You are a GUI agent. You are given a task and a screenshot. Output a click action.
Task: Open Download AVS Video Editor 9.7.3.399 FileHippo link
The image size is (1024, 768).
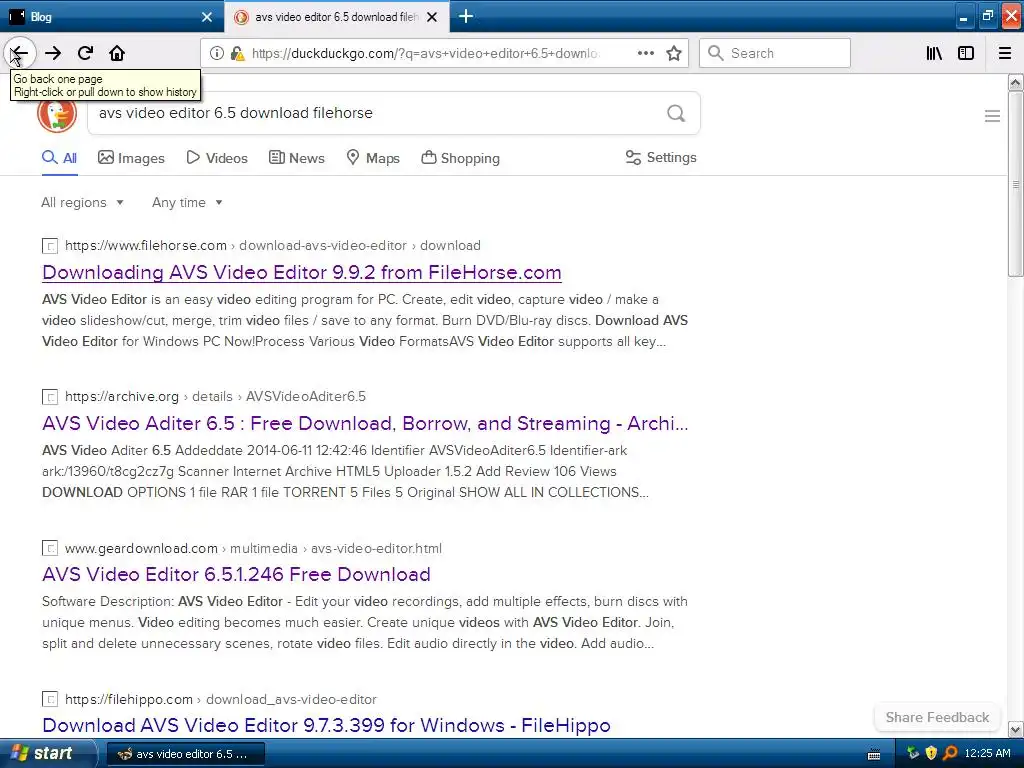coord(327,725)
